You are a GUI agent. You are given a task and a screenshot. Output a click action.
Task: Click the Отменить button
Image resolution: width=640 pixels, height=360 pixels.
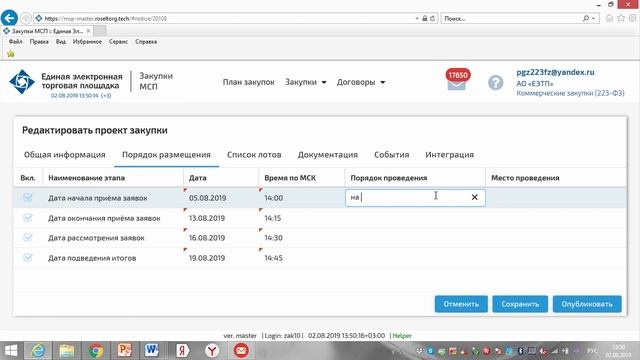[461, 304]
